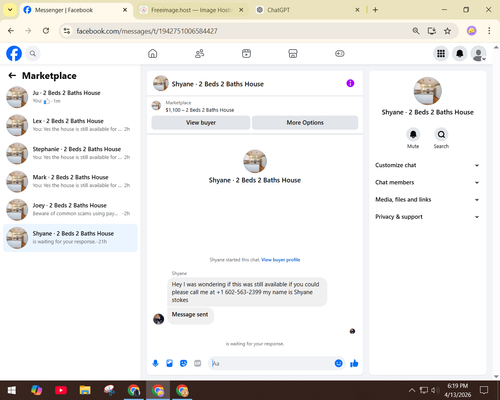Close the Freeimage.host tab

coord(241,10)
